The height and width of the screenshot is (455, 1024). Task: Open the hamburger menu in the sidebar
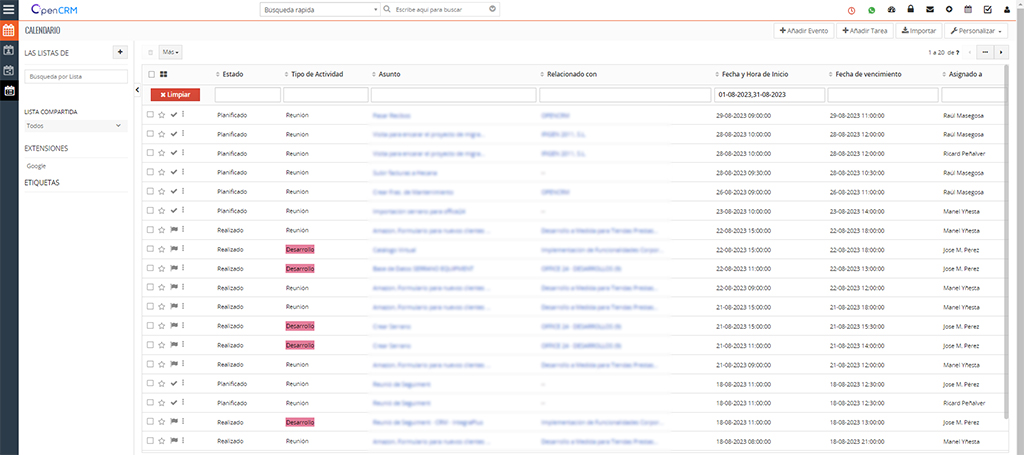point(8,11)
